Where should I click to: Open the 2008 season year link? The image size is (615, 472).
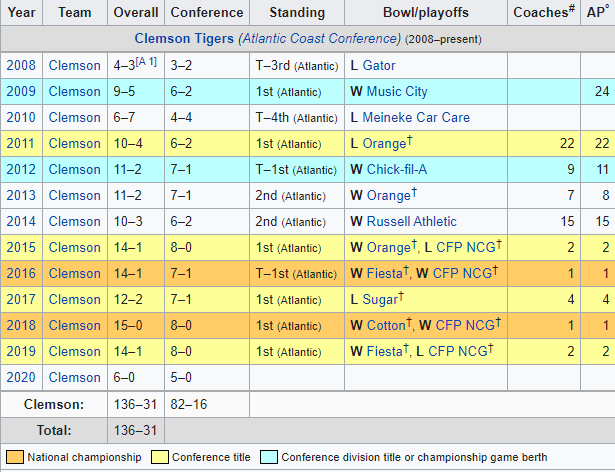[21, 65]
